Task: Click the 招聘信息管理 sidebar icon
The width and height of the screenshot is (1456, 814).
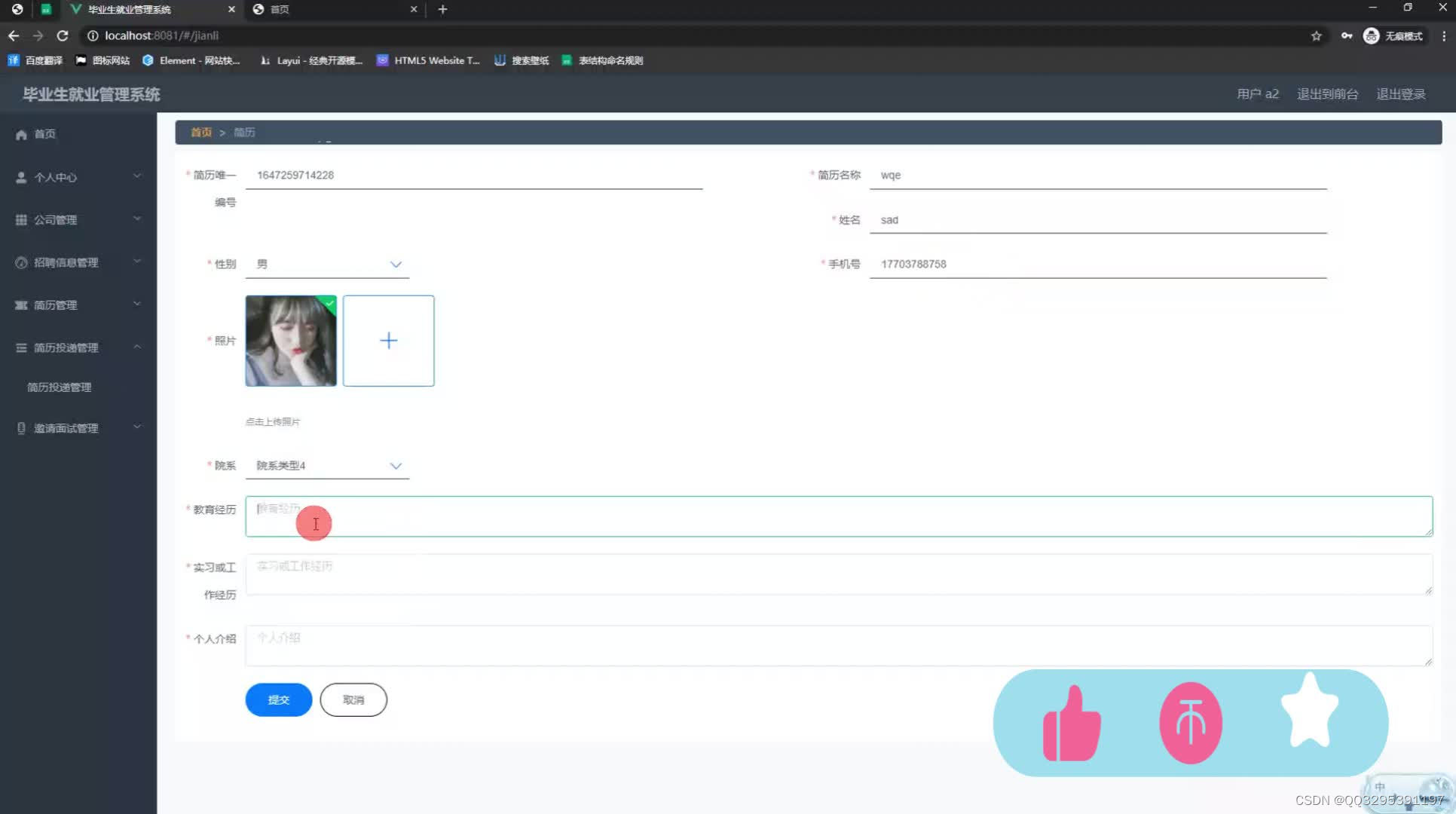Action: pyautogui.click(x=21, y=262)
